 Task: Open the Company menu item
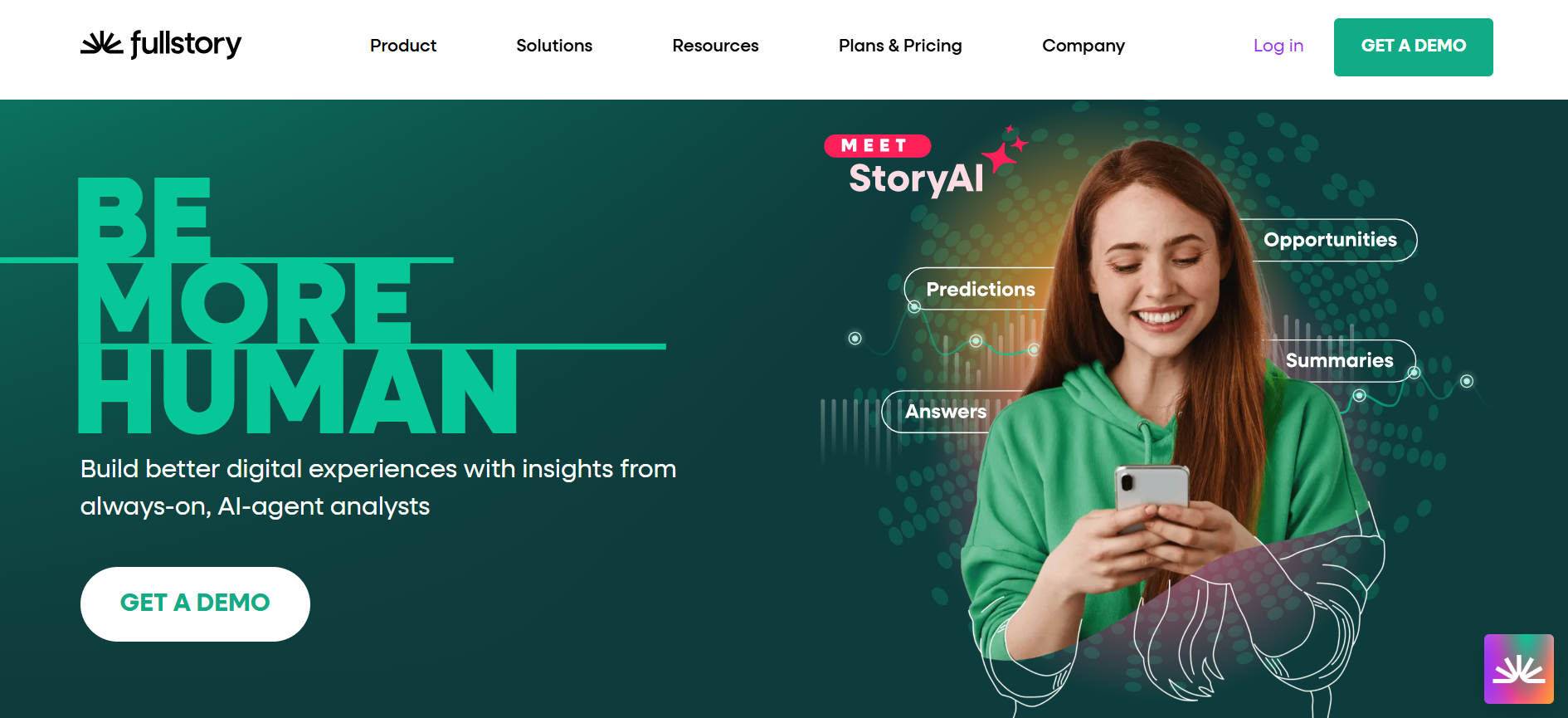click(1083, 46)
